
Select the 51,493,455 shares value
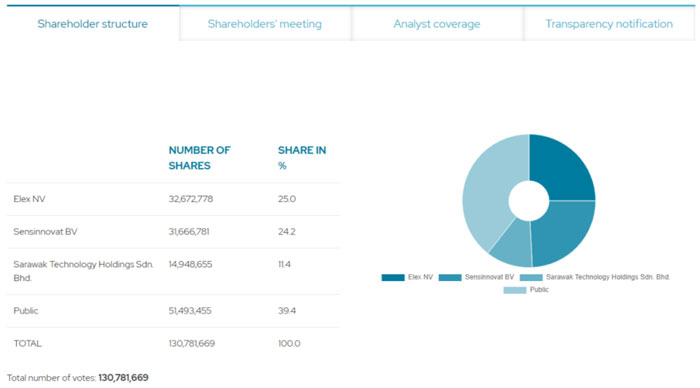[190, 311]
